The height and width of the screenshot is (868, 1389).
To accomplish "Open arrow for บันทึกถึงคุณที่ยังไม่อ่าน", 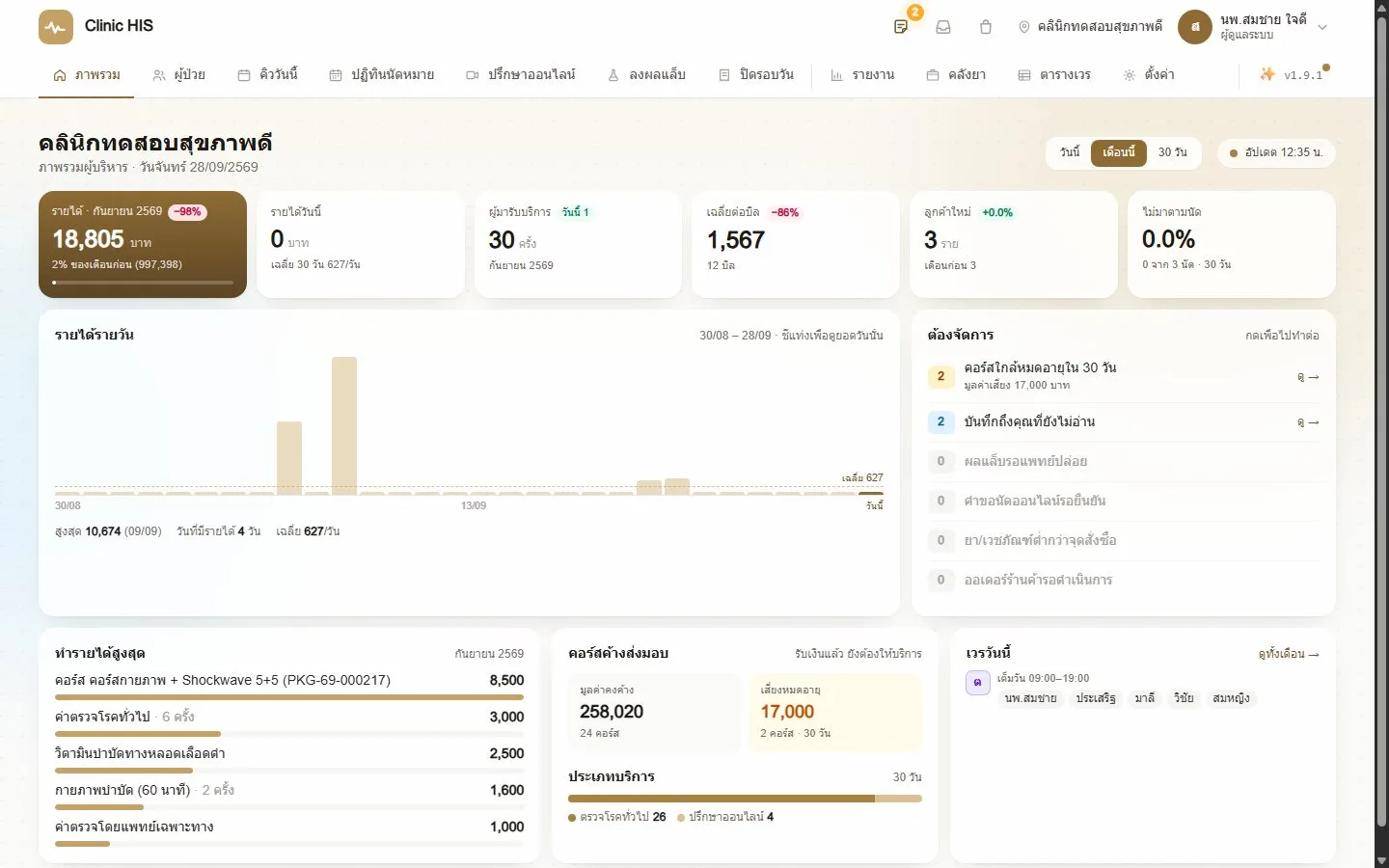I will coord(1308,422).
